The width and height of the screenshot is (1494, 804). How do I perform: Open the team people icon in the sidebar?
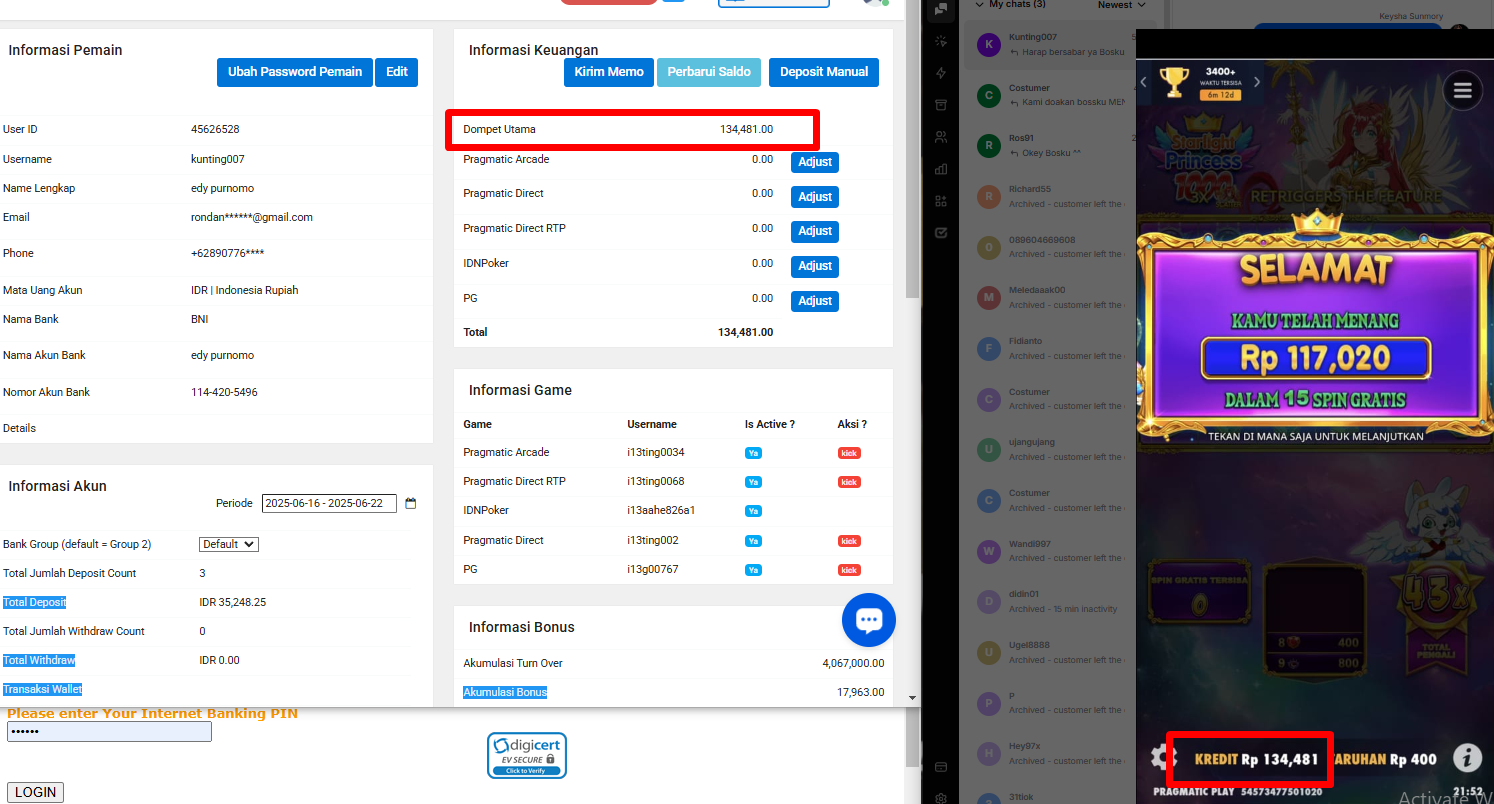(940, 137)
